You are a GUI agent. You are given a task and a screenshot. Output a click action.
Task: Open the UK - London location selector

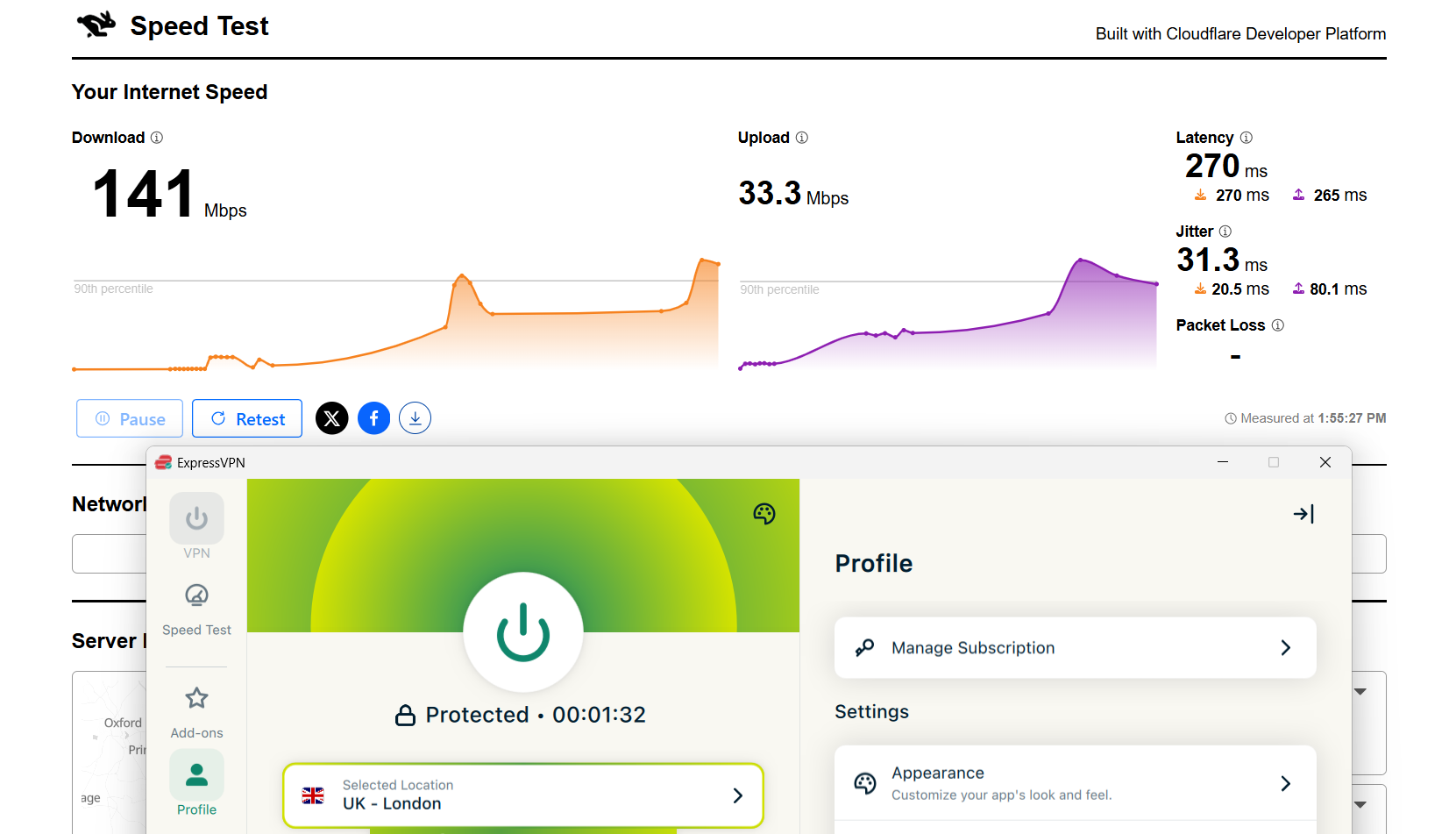coord(523,795)
